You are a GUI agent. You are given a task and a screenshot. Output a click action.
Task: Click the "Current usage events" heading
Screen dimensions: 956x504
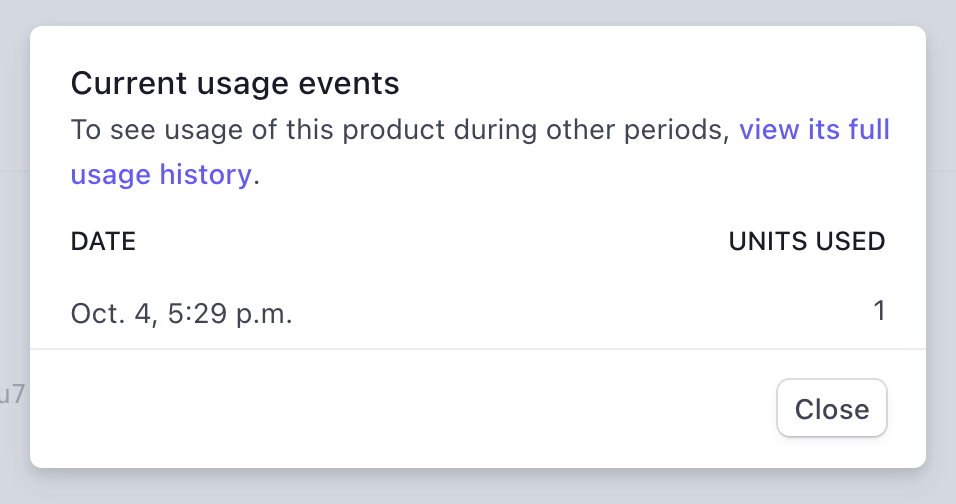point(235,84)
